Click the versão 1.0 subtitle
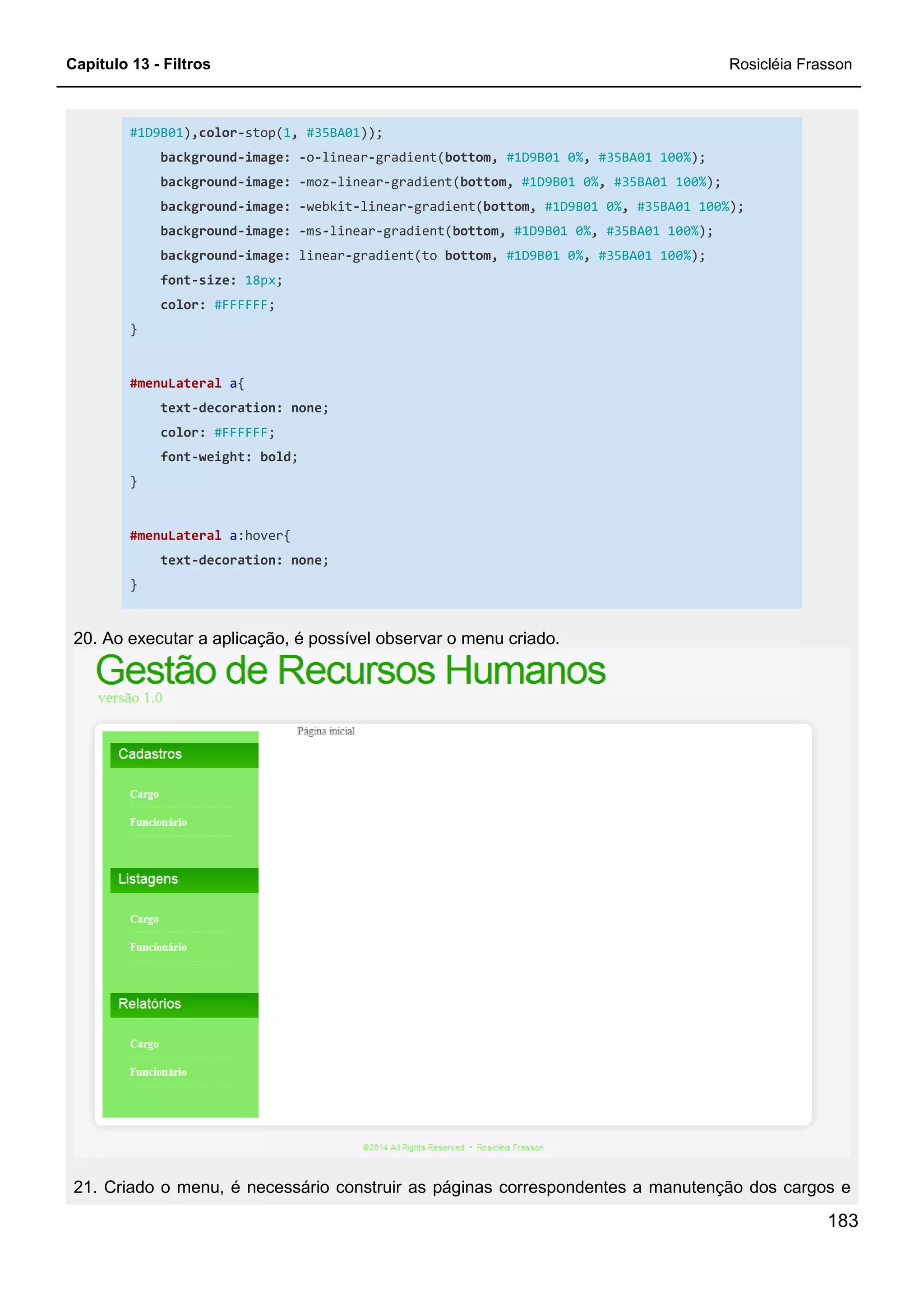Viewport: 924px width, 1308px height. point(130,698)
